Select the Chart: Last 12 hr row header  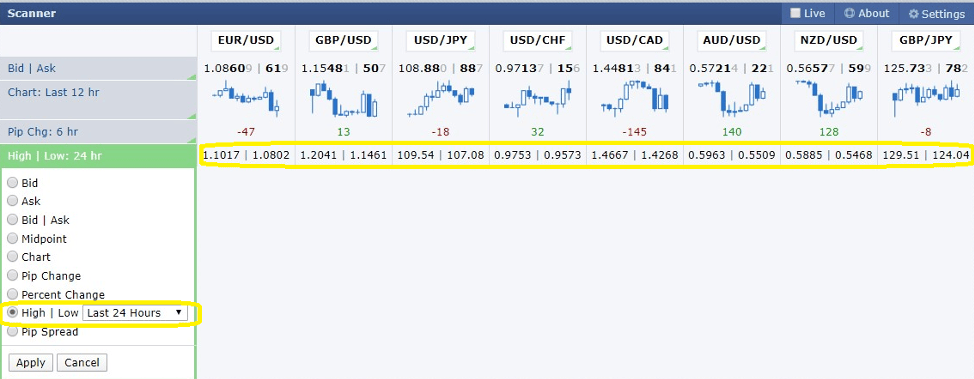click(x=98, y=100)
